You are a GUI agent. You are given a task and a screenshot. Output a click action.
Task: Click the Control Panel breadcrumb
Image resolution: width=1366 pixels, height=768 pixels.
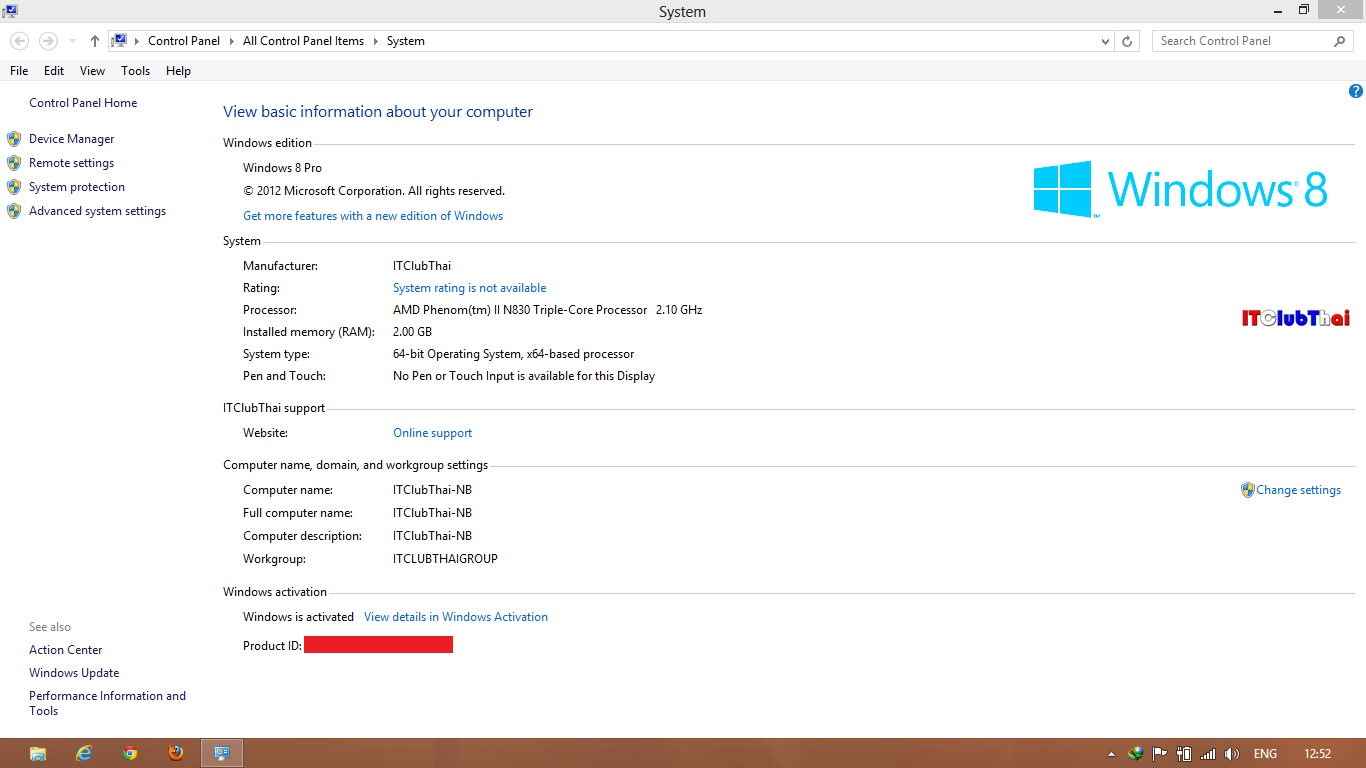click(x=184, y=41)
